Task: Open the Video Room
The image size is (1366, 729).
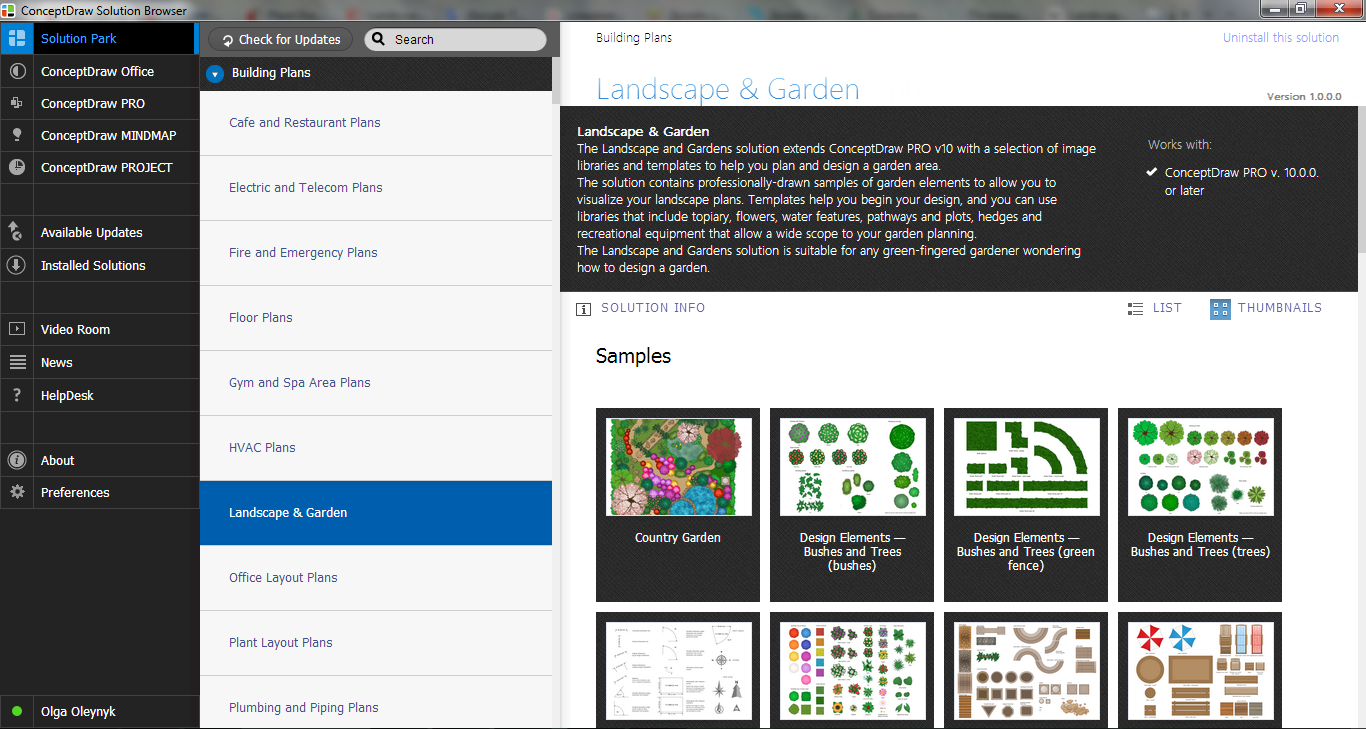Action: pos(99,329)
